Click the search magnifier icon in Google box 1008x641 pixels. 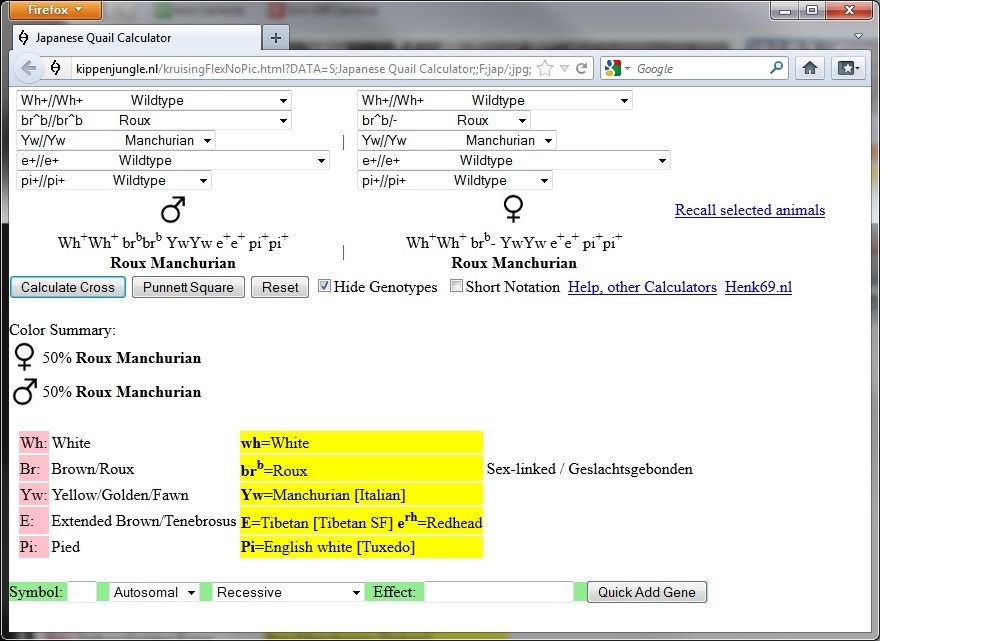click(777, 69)
